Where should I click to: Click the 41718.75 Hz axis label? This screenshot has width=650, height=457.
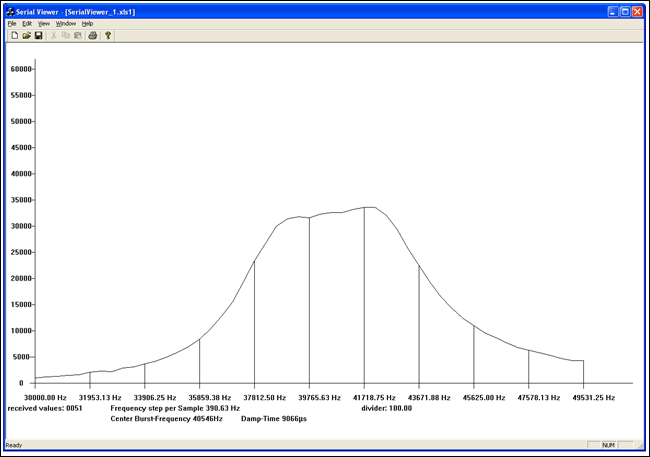[365, 397]
